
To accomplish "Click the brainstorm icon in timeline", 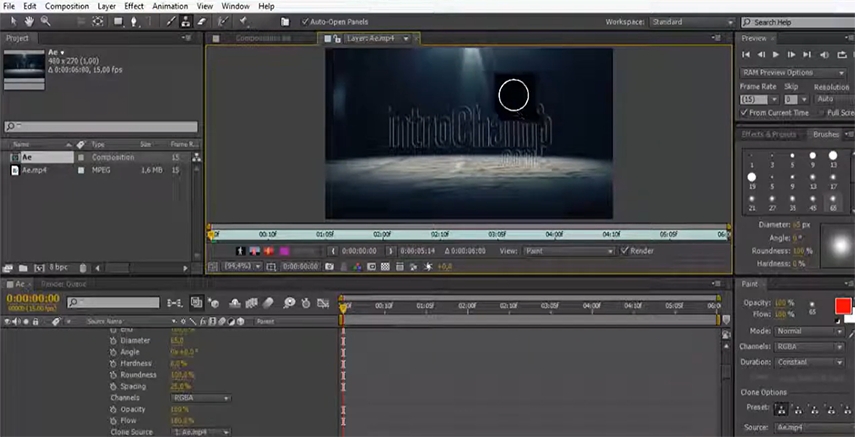I will [x=289, y=303].
